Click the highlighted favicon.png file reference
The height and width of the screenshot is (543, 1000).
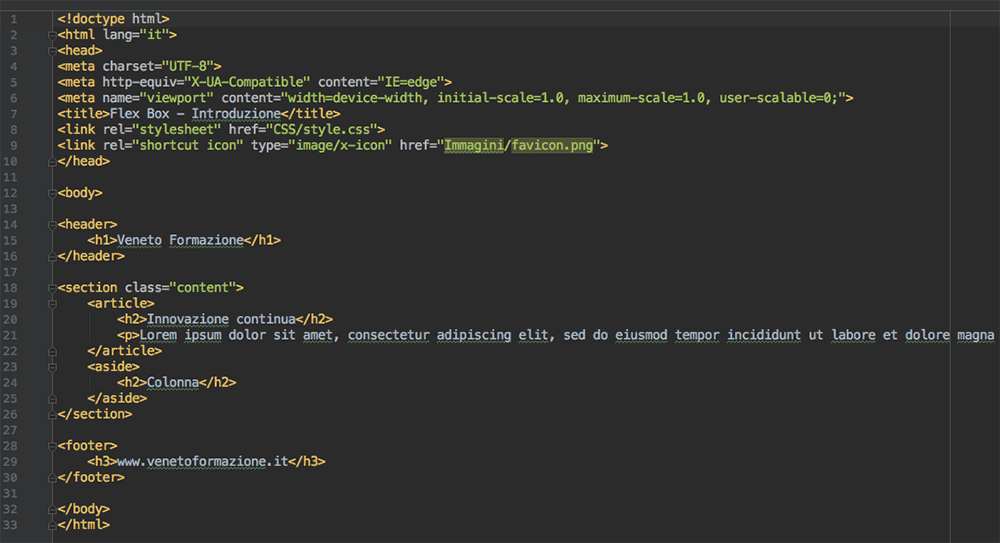(552, 145)
